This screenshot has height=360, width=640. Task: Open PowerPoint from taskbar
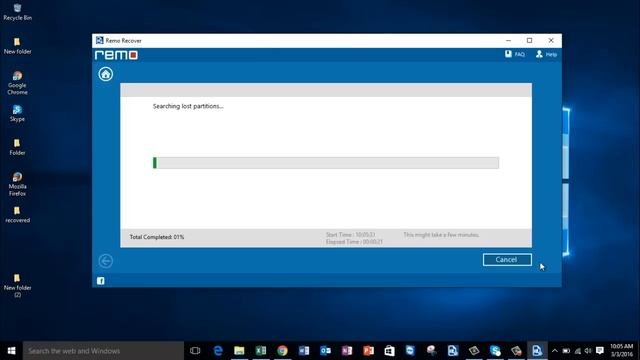coord(368,351)
